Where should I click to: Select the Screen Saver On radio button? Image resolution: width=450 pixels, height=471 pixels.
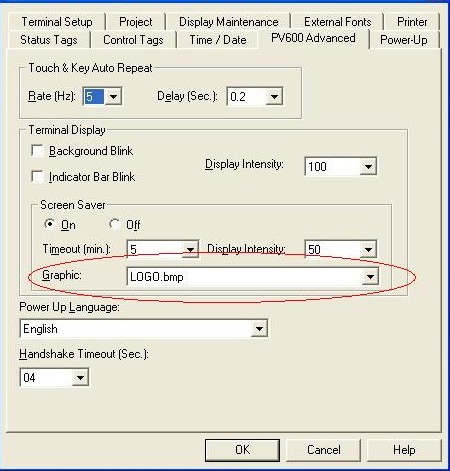click(x=50, y=224)
